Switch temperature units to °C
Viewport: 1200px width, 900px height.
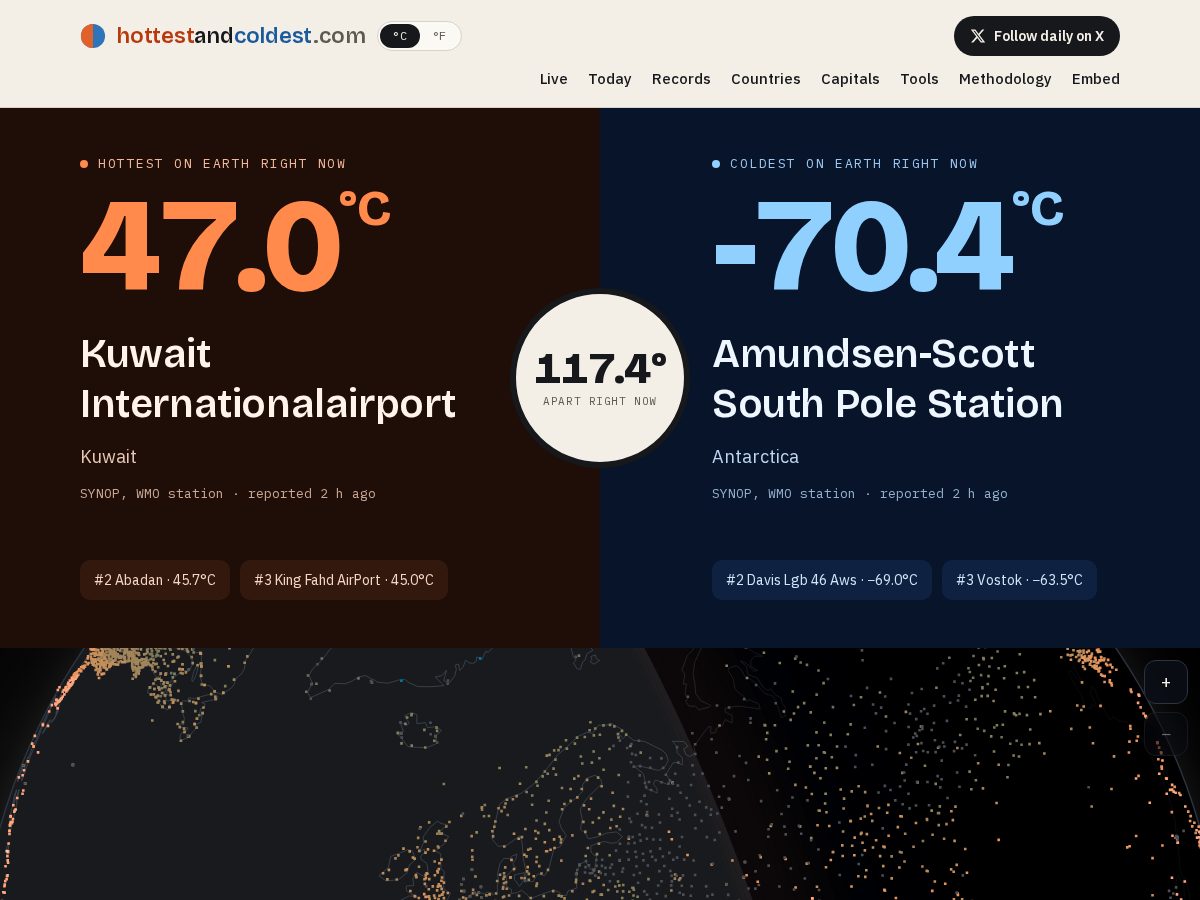(x=400, y=36)
